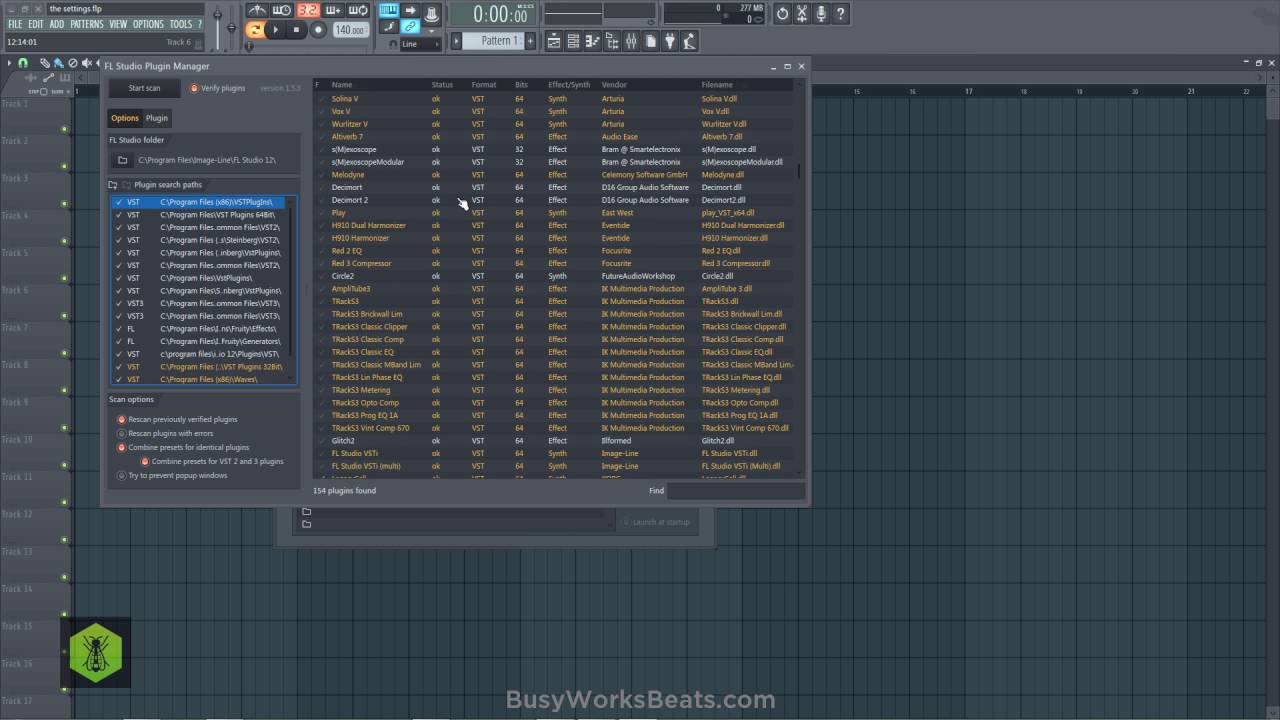This screenshot has width=1280, height=720.
Task: Open the playlist view icon
Action: (x=554, y=41)
